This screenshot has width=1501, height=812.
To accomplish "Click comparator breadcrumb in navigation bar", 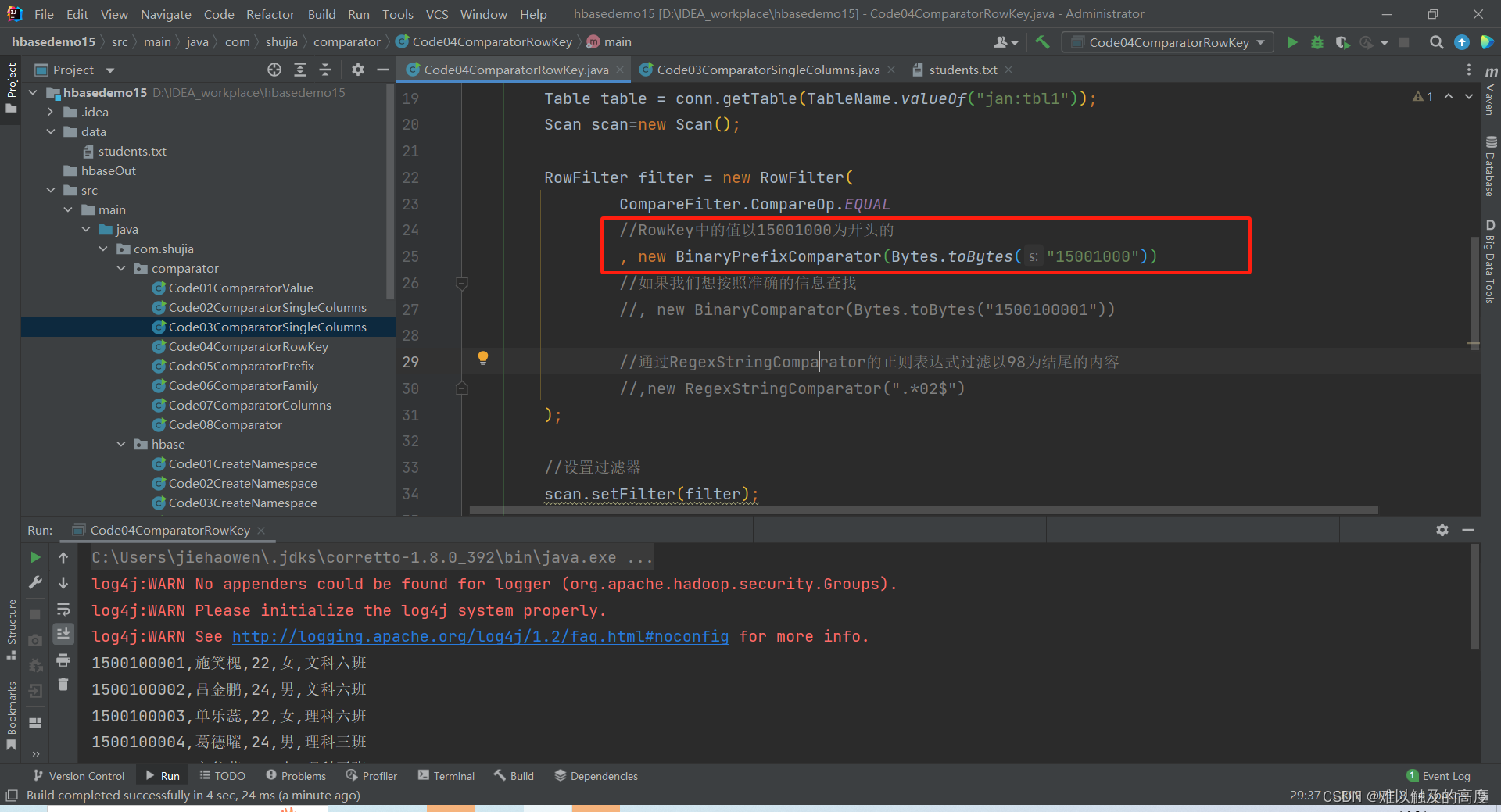I will coord(346,42).
